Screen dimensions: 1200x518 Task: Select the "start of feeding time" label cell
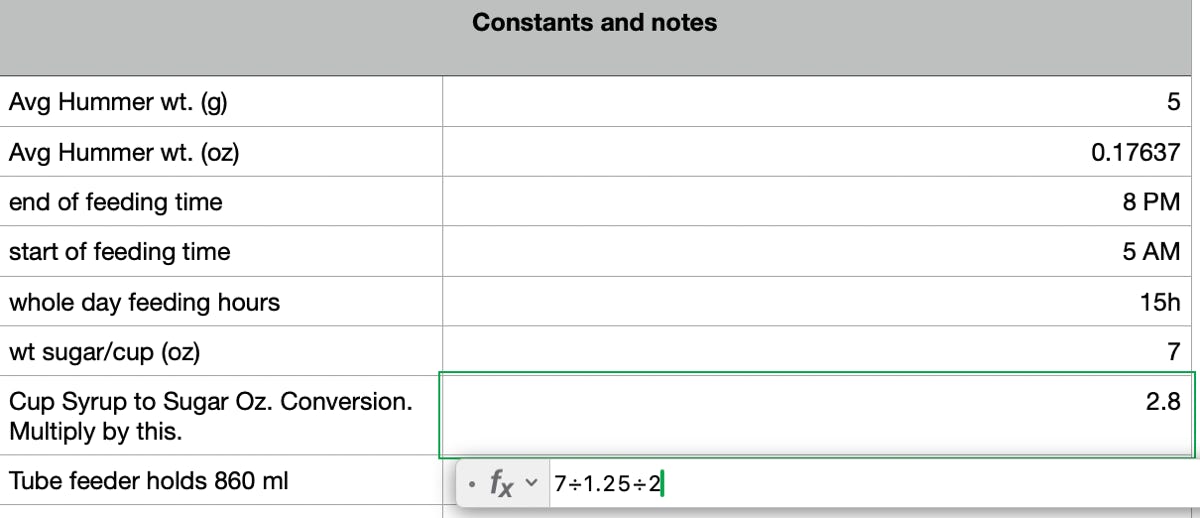point(221,251)
